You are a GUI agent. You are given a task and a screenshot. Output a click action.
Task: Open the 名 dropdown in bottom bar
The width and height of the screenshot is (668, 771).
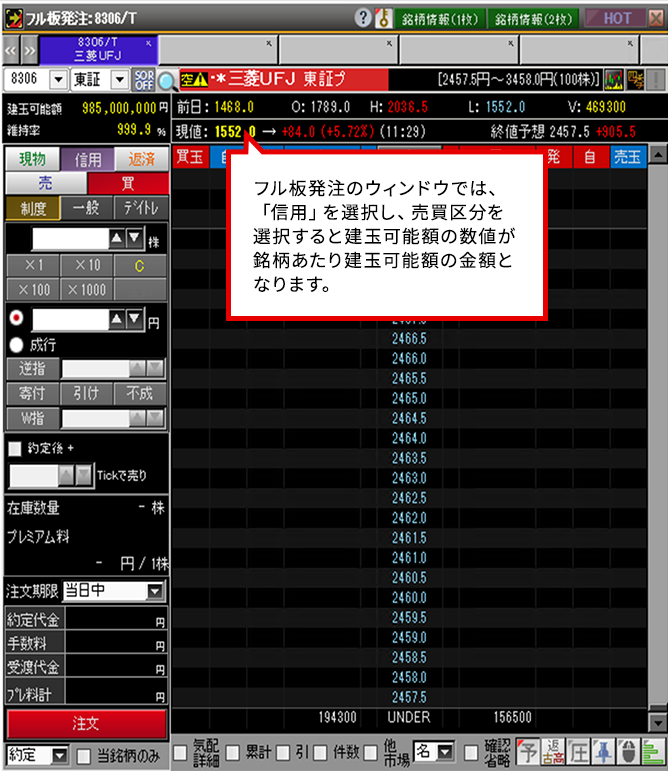tap(445, 751)
